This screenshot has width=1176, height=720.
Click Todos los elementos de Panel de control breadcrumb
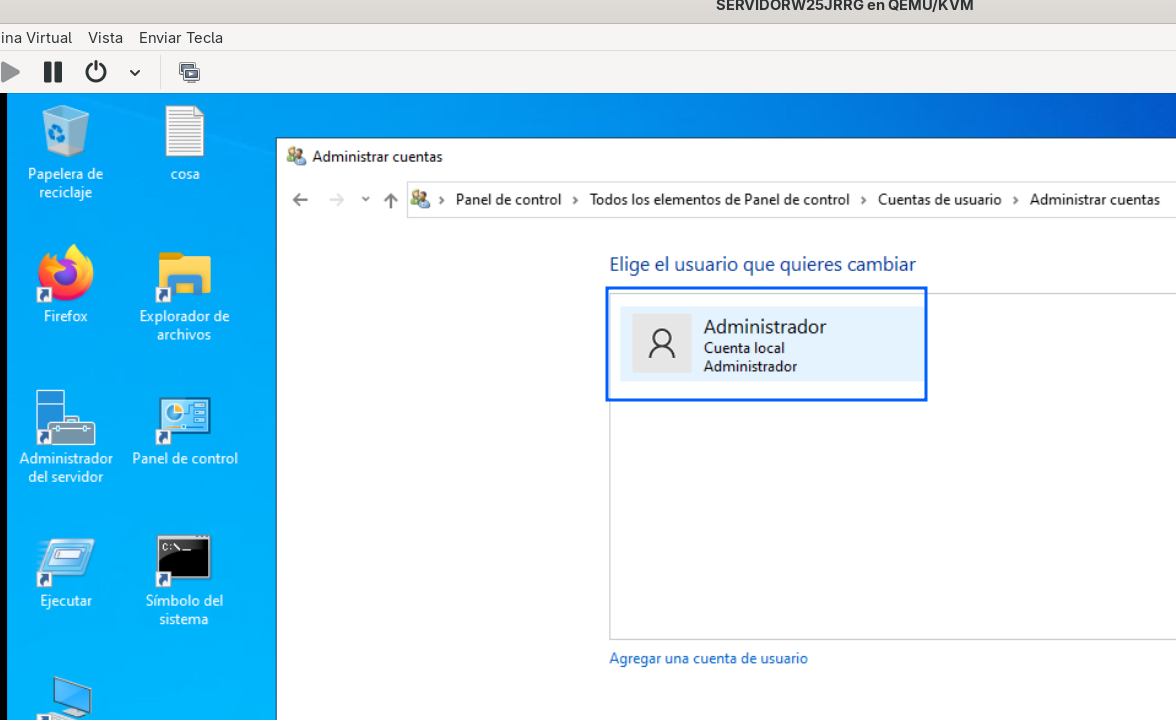click(x=719, y=200)
